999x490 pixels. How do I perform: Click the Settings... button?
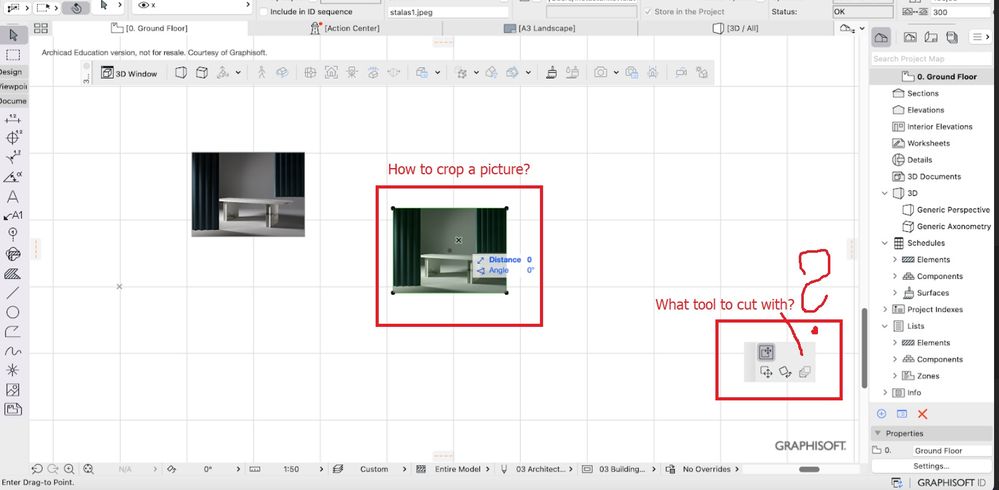click(931, 466)
